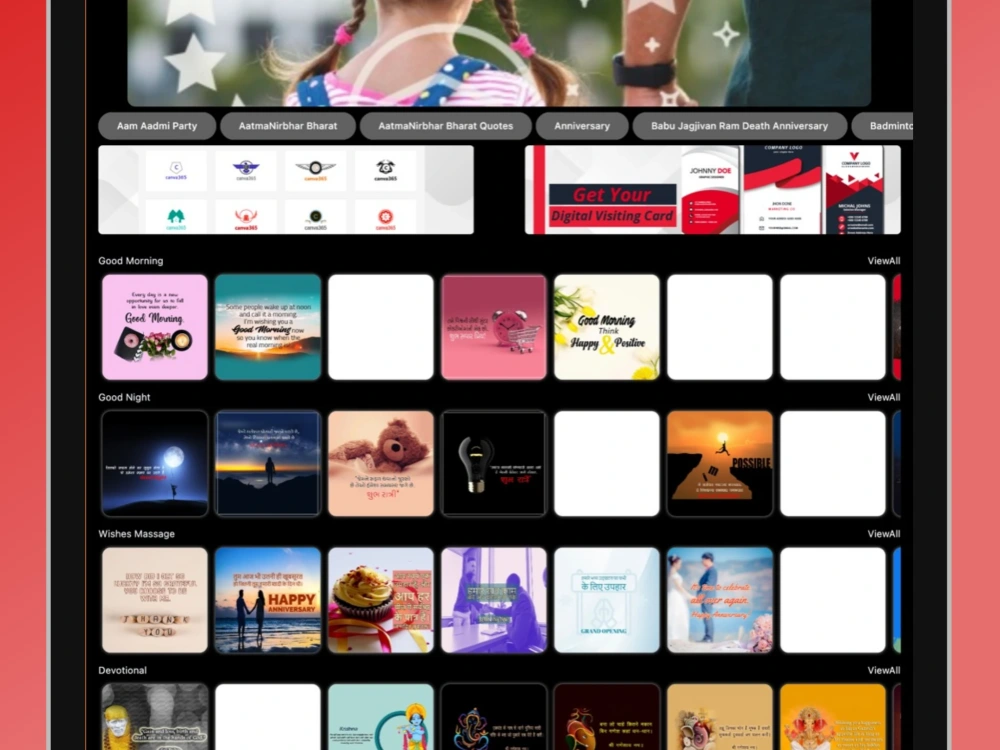Screen dimensions: 1000x750
Task: Open pink Good Morning donut card
Action: pyautogui.click(x=155, y=327)
